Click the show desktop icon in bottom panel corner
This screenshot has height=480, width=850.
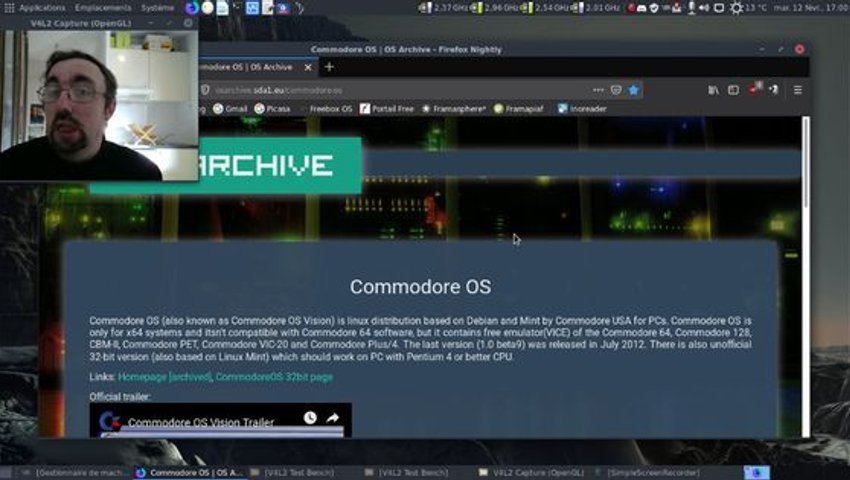[x=6, y=473]
